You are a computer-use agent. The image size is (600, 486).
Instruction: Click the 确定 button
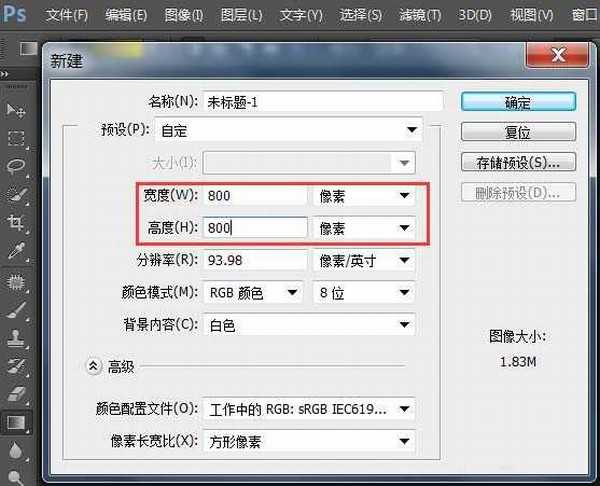(x=518, y=102)
